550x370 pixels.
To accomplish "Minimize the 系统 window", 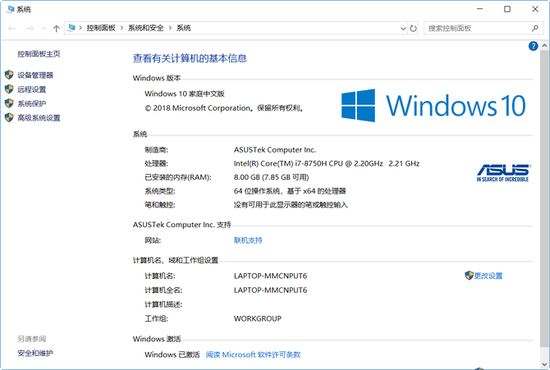I will pos(480,9).
